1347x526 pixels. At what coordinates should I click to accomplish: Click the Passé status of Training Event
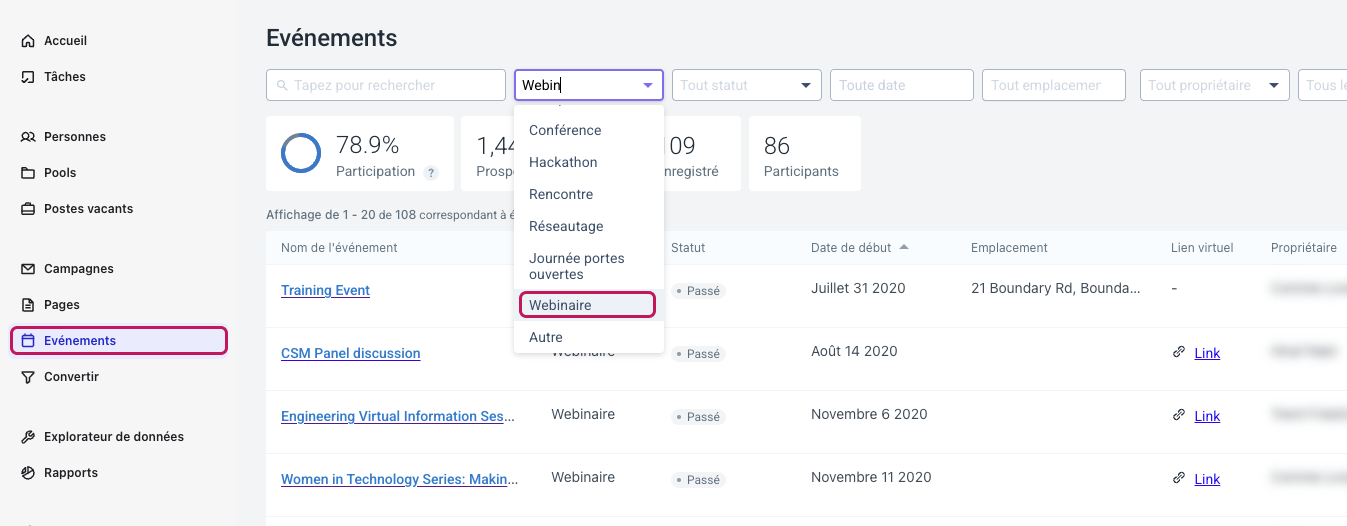698,291
